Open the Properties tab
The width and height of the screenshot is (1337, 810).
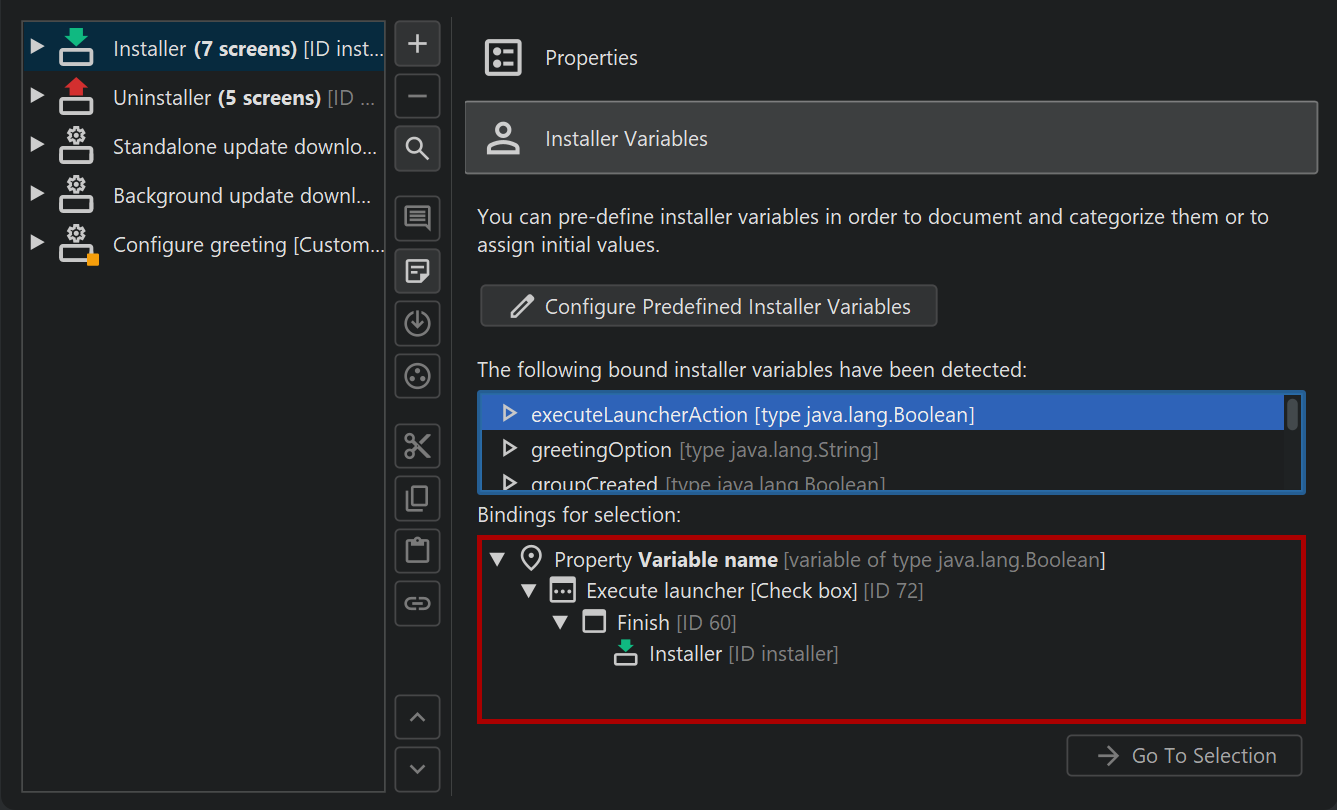(x=591, y=58)
